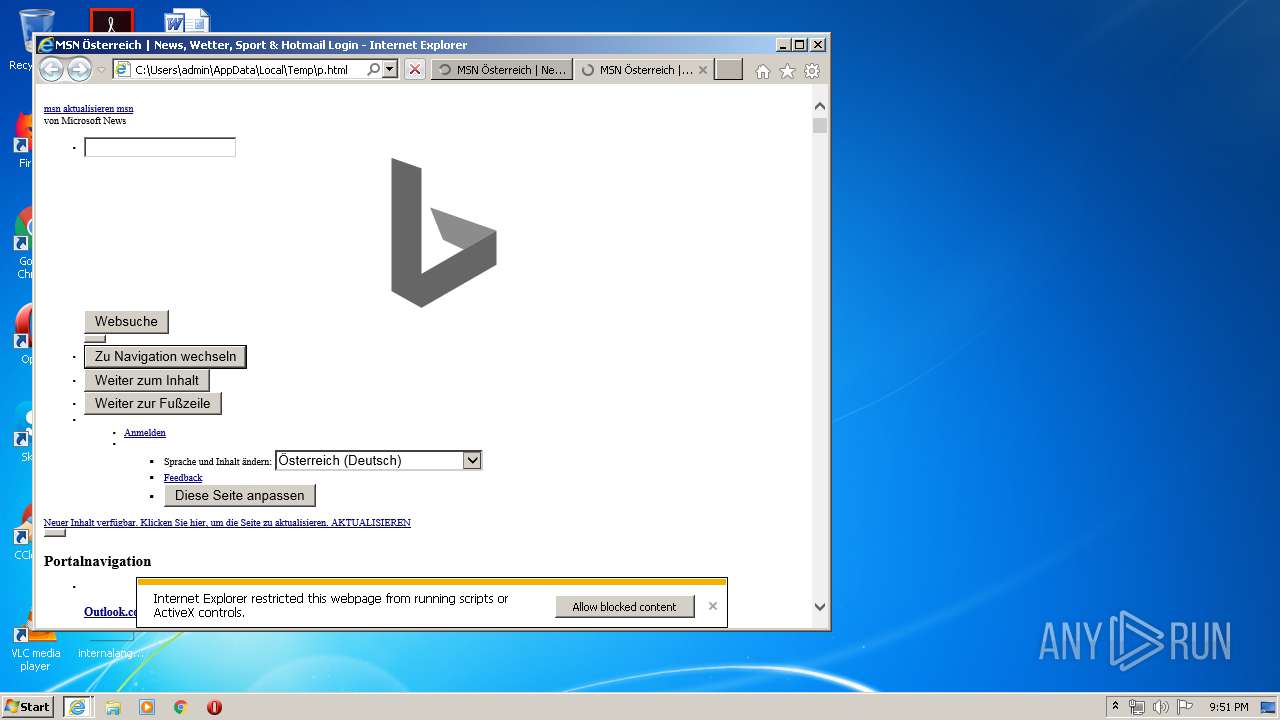This screenshot has width=1280, height=720.
Task: Go back with the browser Back arrow
Action: (51, 69)
